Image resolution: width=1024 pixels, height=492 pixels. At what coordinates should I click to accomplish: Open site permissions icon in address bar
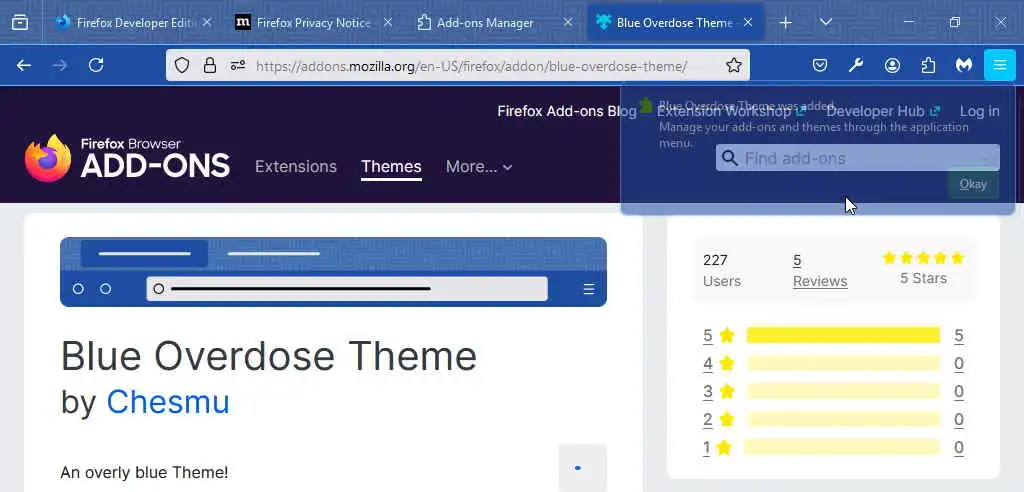[238, 65]
